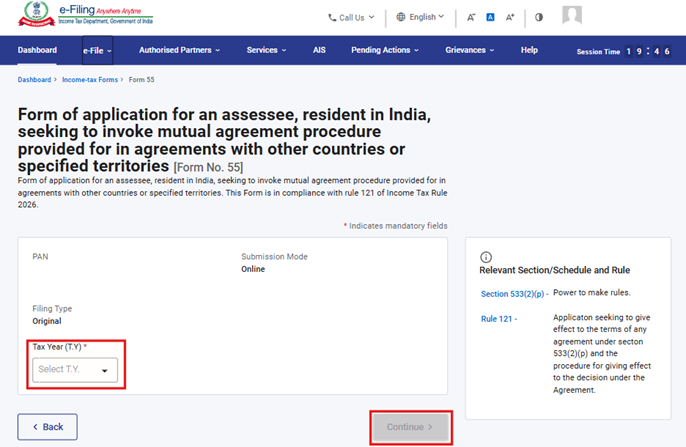Click the decrease font size A- icon

(x=471, y=17)
